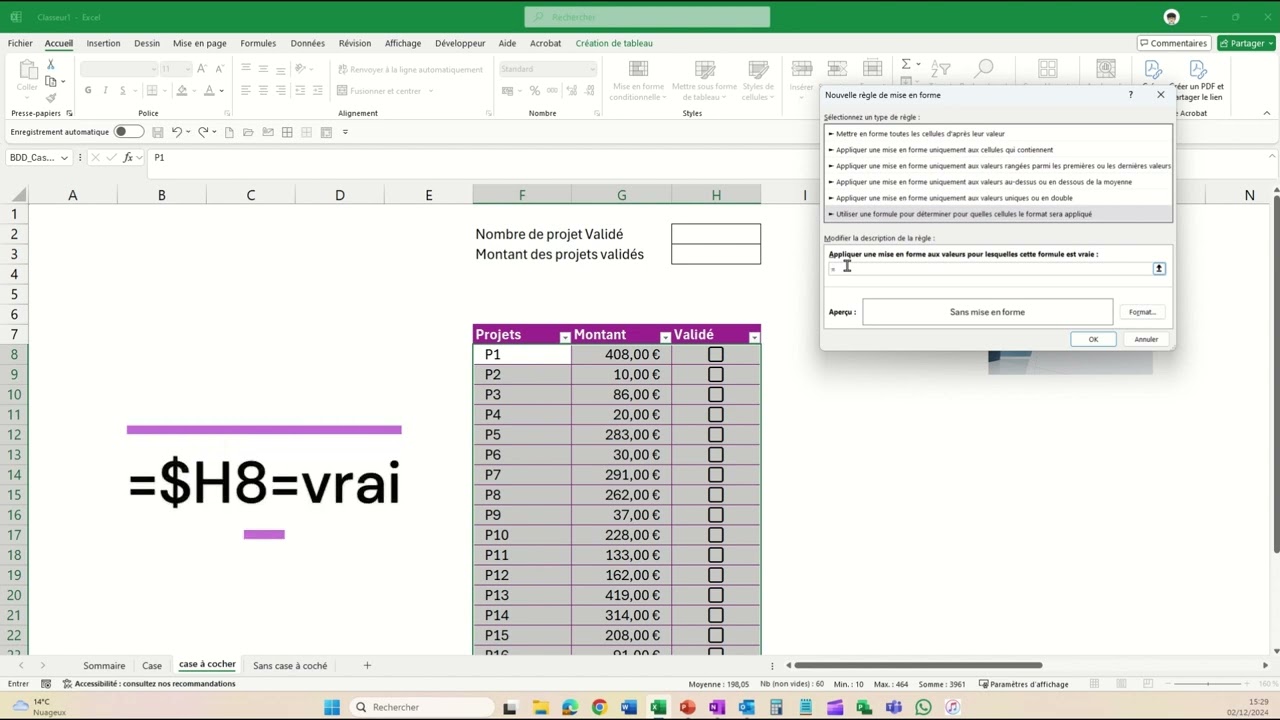Screen dimensions: 1280x720
Task: Switch to Sans case à coché sheet
Action: pyautogui.click(x=290, y=665)
